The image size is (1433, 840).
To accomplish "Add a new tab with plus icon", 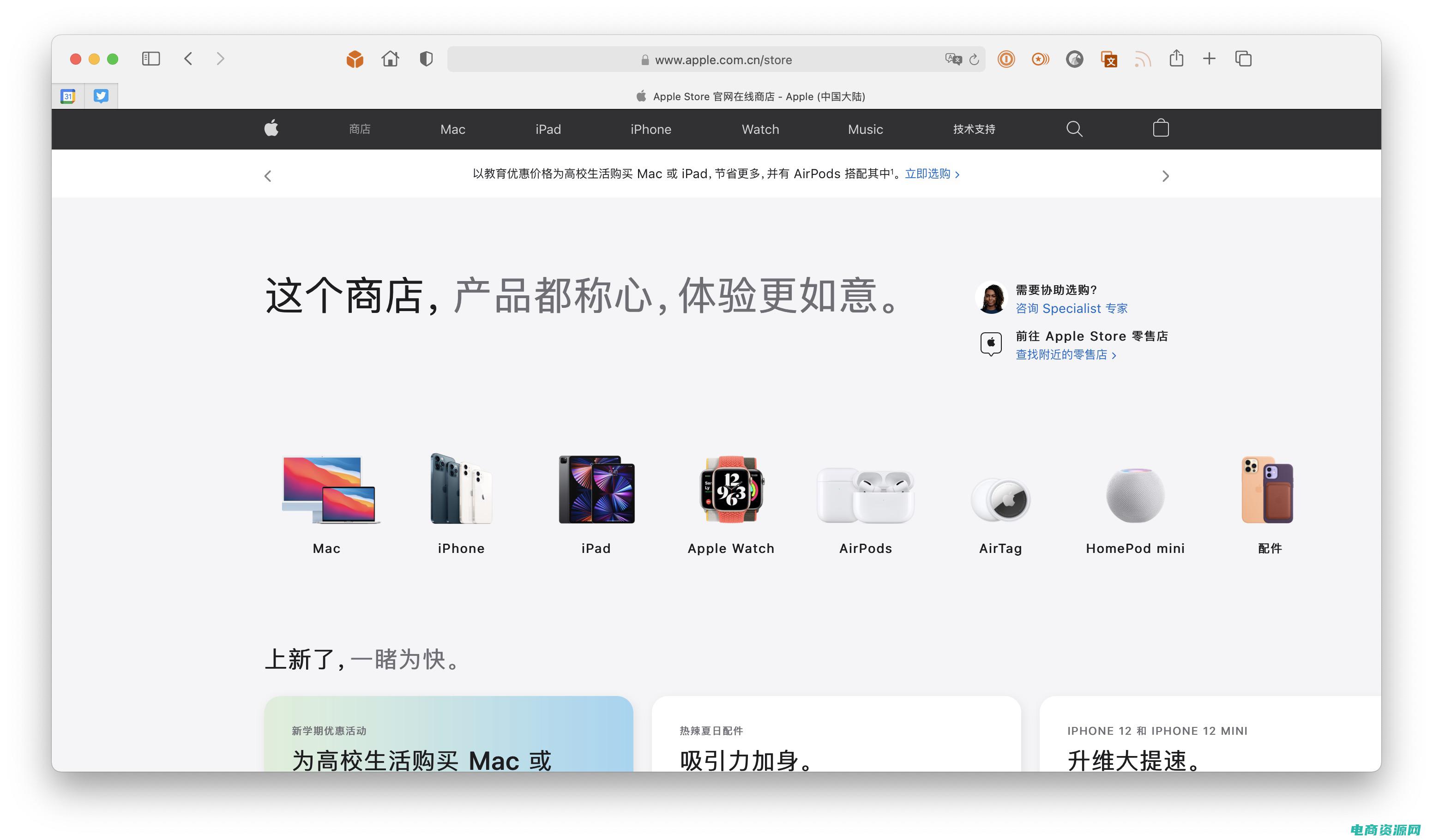I will tap(1210, 59).
